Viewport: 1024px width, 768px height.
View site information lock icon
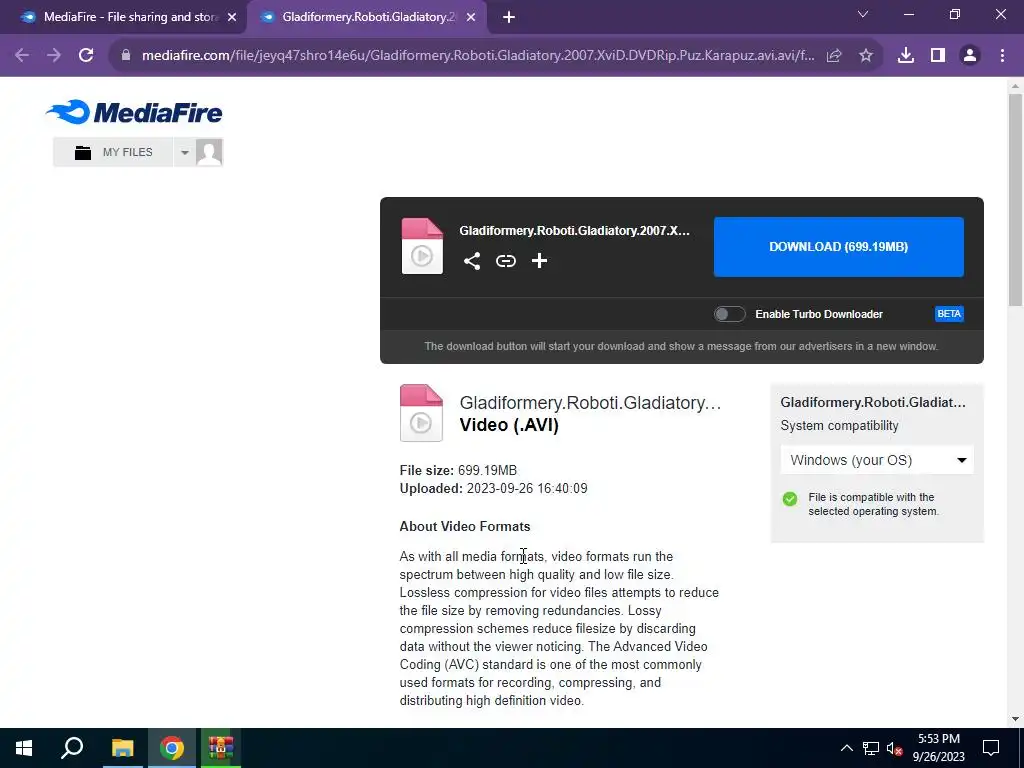[x=126, y=56]
